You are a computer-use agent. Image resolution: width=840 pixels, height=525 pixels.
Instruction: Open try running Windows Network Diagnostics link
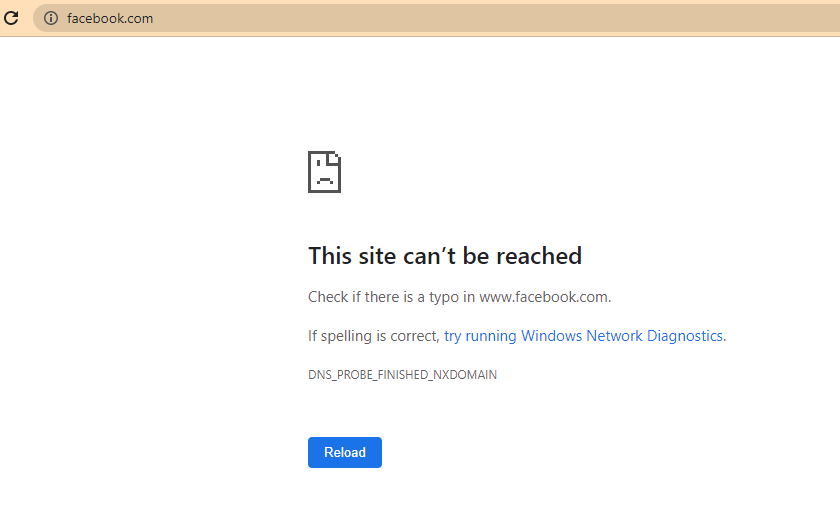click(x=583, y=336)
